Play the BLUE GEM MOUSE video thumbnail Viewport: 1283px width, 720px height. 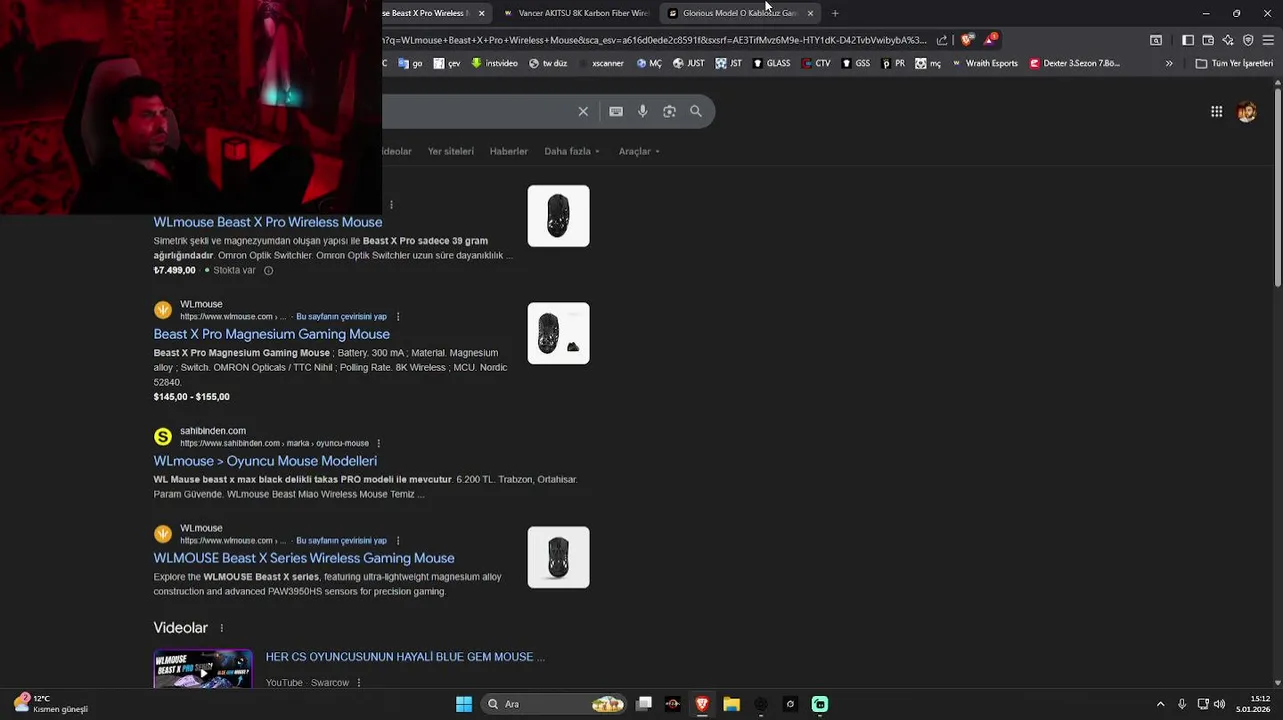point(203,669)
